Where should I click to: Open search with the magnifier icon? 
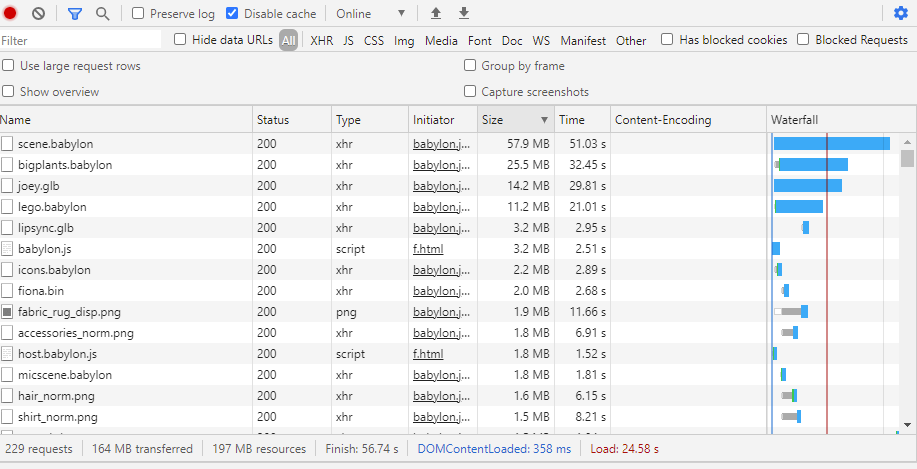tap(102, 14)
